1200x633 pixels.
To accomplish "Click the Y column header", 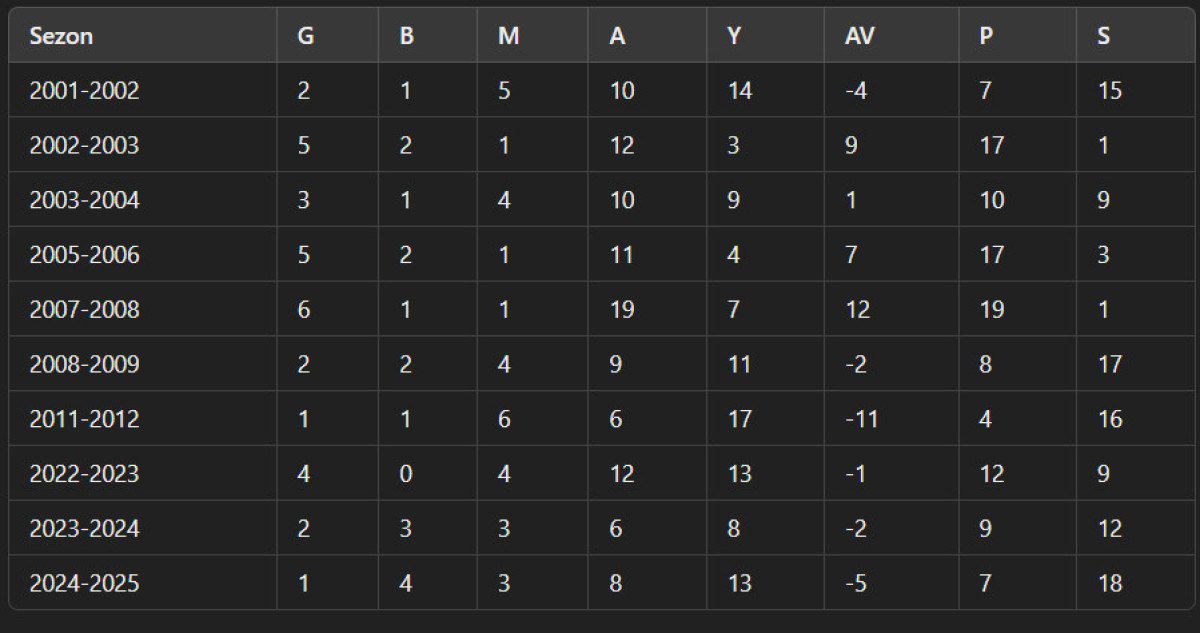I will tap(735, 36).
